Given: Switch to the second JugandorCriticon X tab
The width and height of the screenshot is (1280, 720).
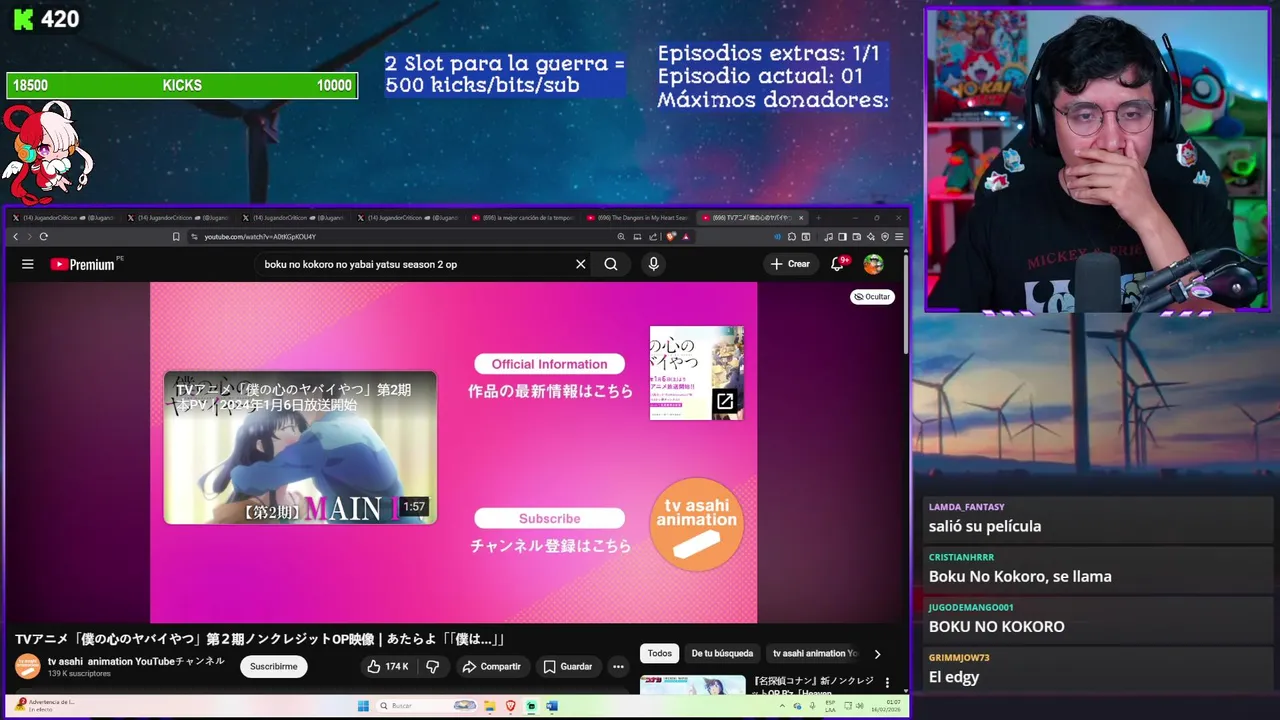Looking at the screenshot, I should 180,217.
